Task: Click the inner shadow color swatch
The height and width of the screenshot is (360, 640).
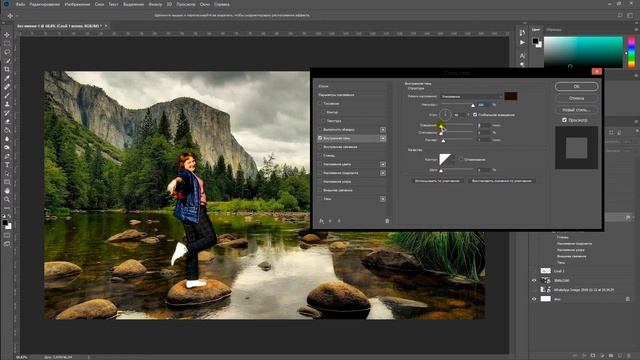Action: [x=511, y=96]
